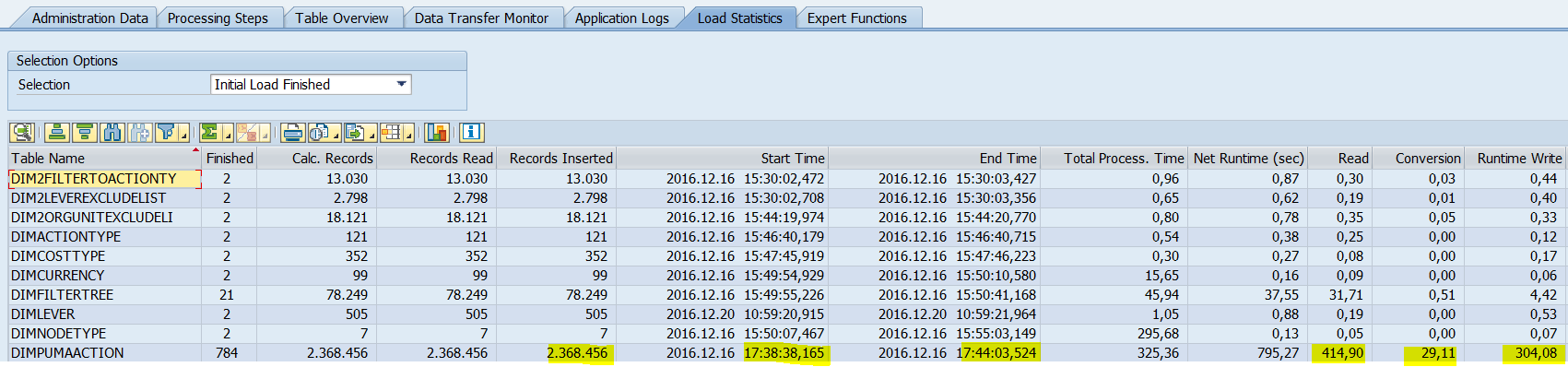Open the End User Documentation info icon
The height and width of the screenshot is (367, 1568).
click(x=472, y=133)
